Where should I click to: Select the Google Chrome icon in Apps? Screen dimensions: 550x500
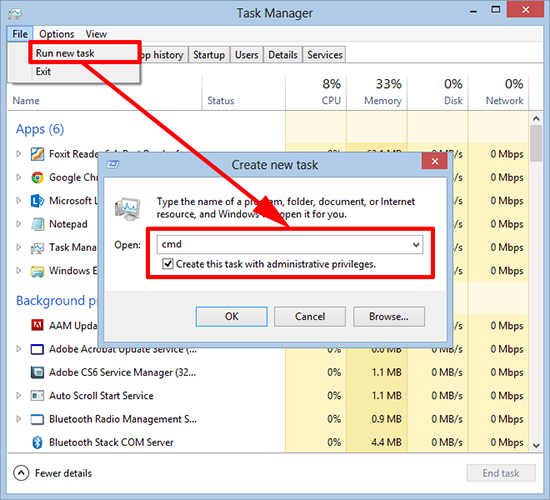click(37, 178)
